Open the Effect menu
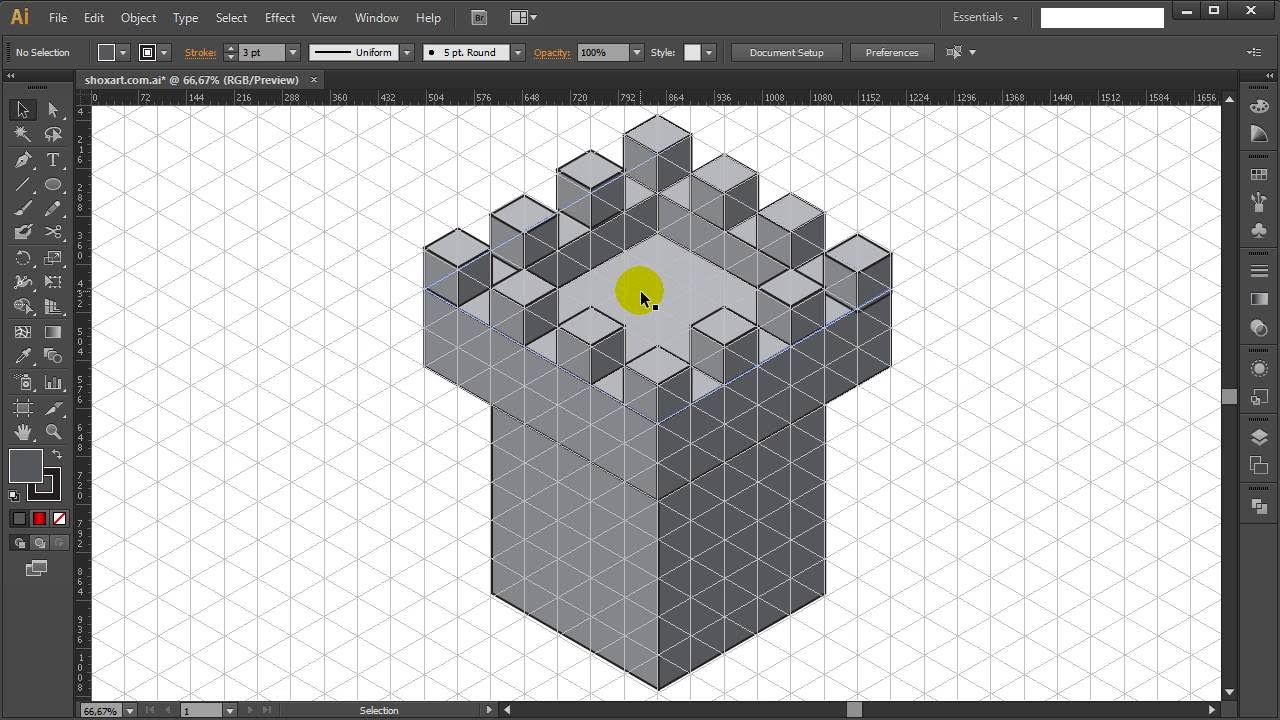Image resolution: width=1280 pixels, height=720 pixels. coord(279,17)
